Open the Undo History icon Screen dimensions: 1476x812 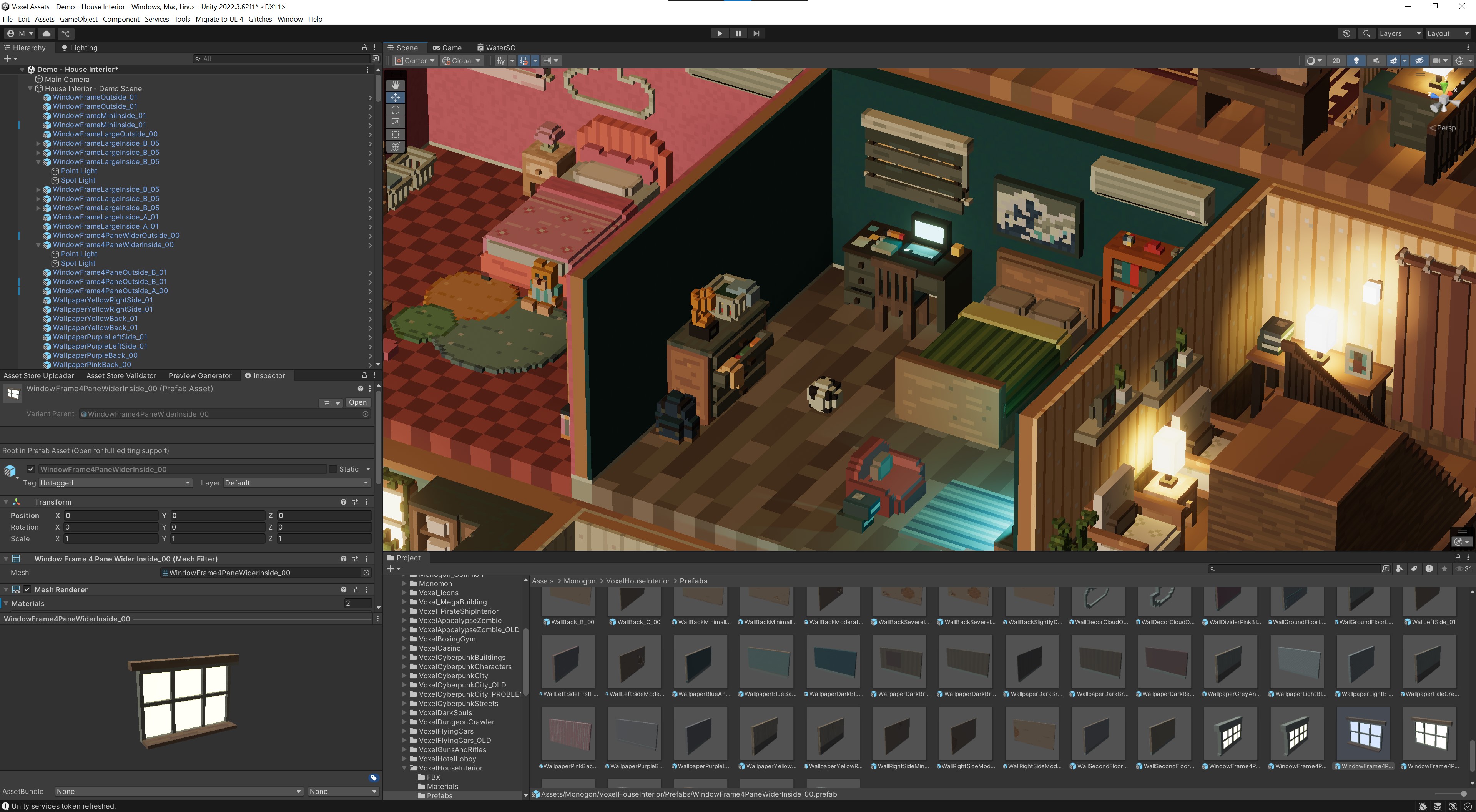tap(1346, 33)
